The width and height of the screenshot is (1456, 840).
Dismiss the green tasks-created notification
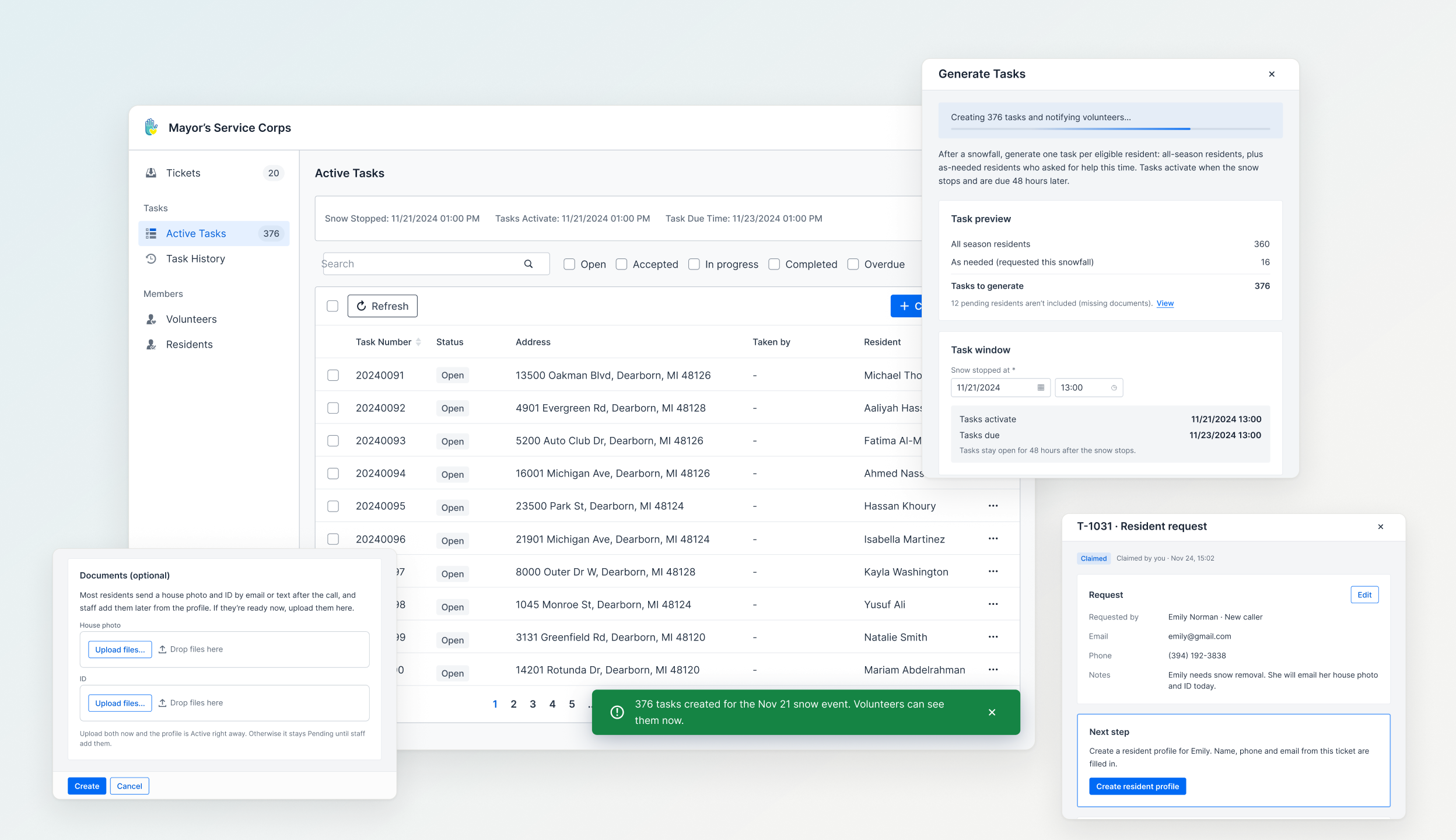[992, 712]
